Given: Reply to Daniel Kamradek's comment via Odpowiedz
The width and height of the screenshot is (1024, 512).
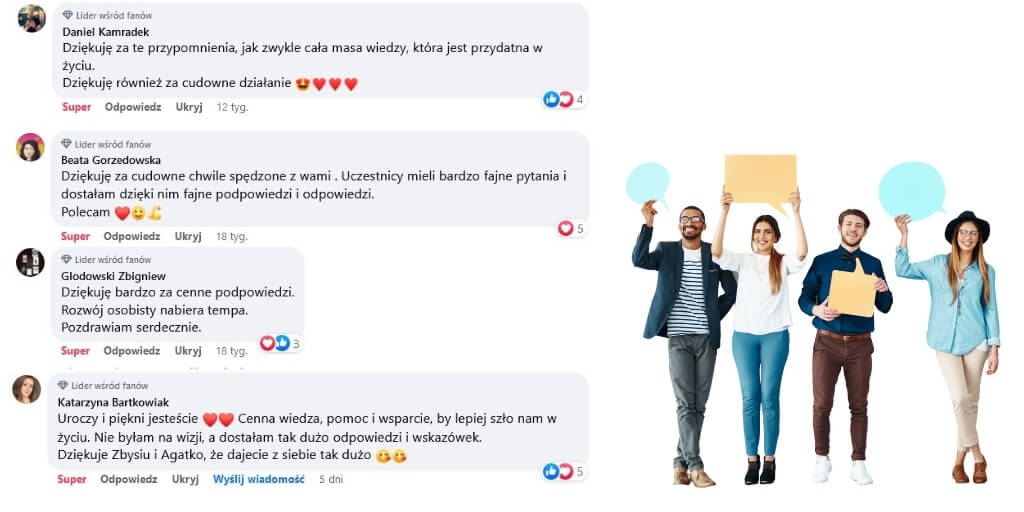Looking at the screenshot, I should click(x=133, y=107).
